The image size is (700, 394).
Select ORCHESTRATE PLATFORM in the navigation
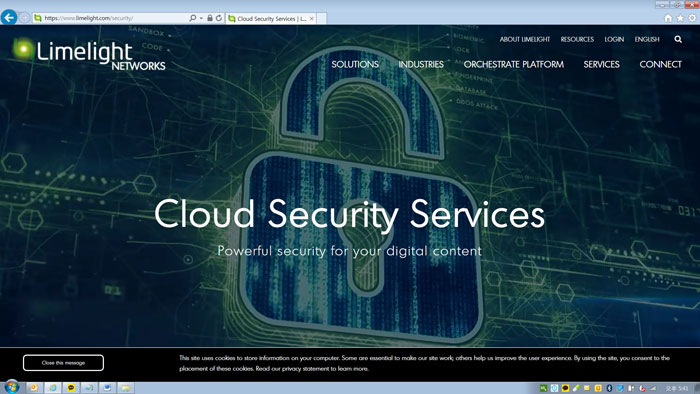(513, 64)
